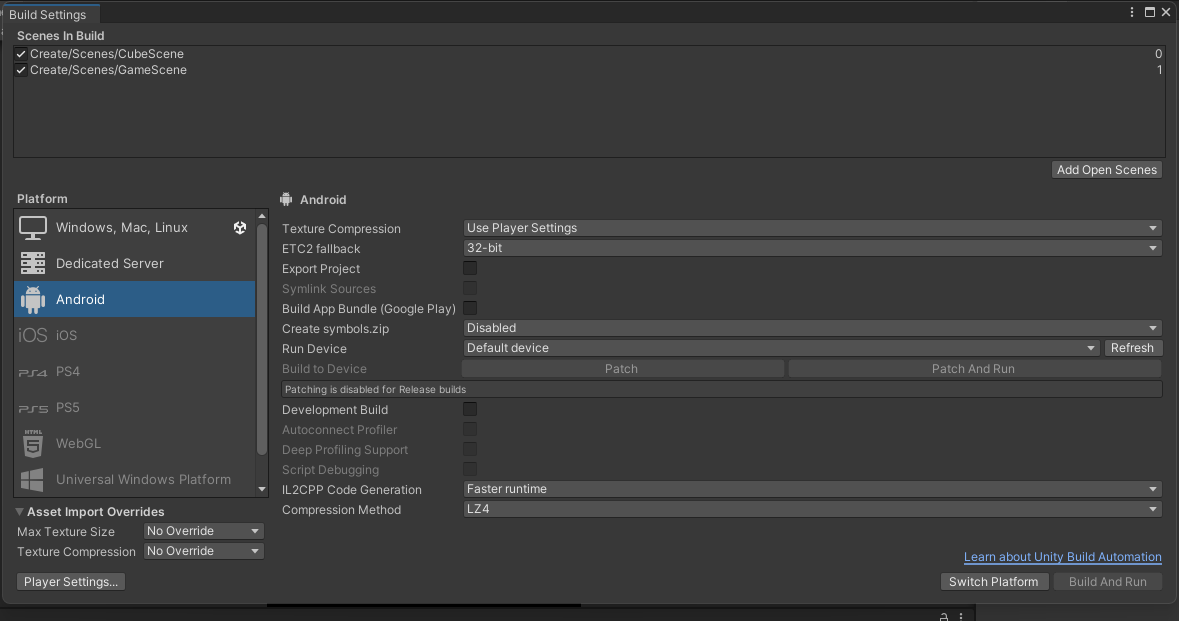This screenshot has height=621, width=1179.
Task: Select the Dedicated Server platform
Action: (135, 263)
